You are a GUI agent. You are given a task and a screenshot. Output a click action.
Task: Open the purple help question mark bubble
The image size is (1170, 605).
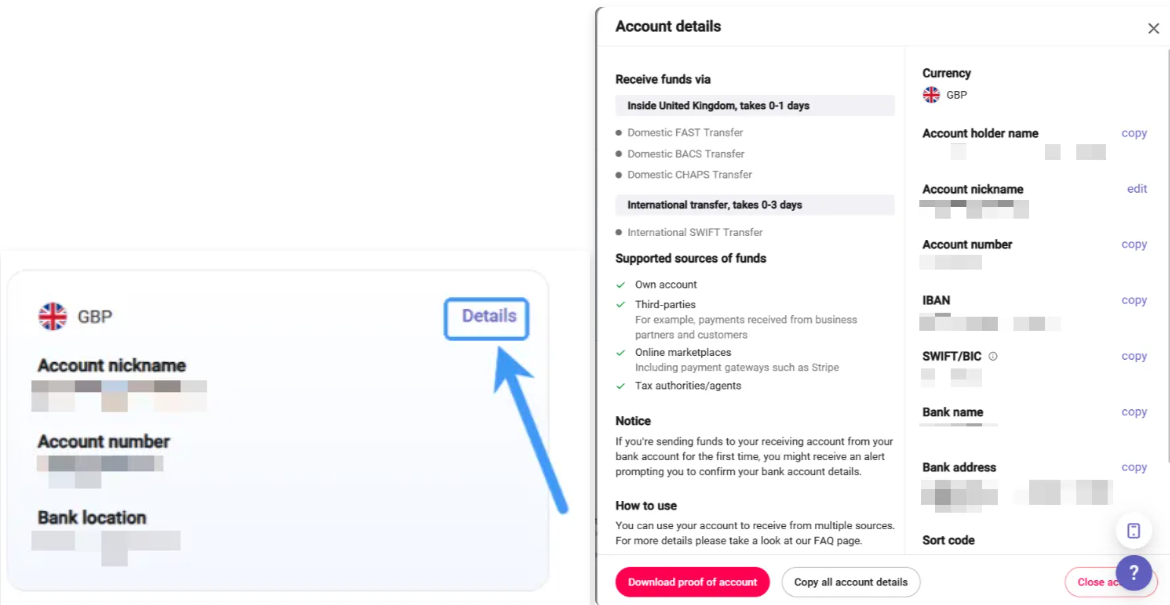[x=1134, y=573]
